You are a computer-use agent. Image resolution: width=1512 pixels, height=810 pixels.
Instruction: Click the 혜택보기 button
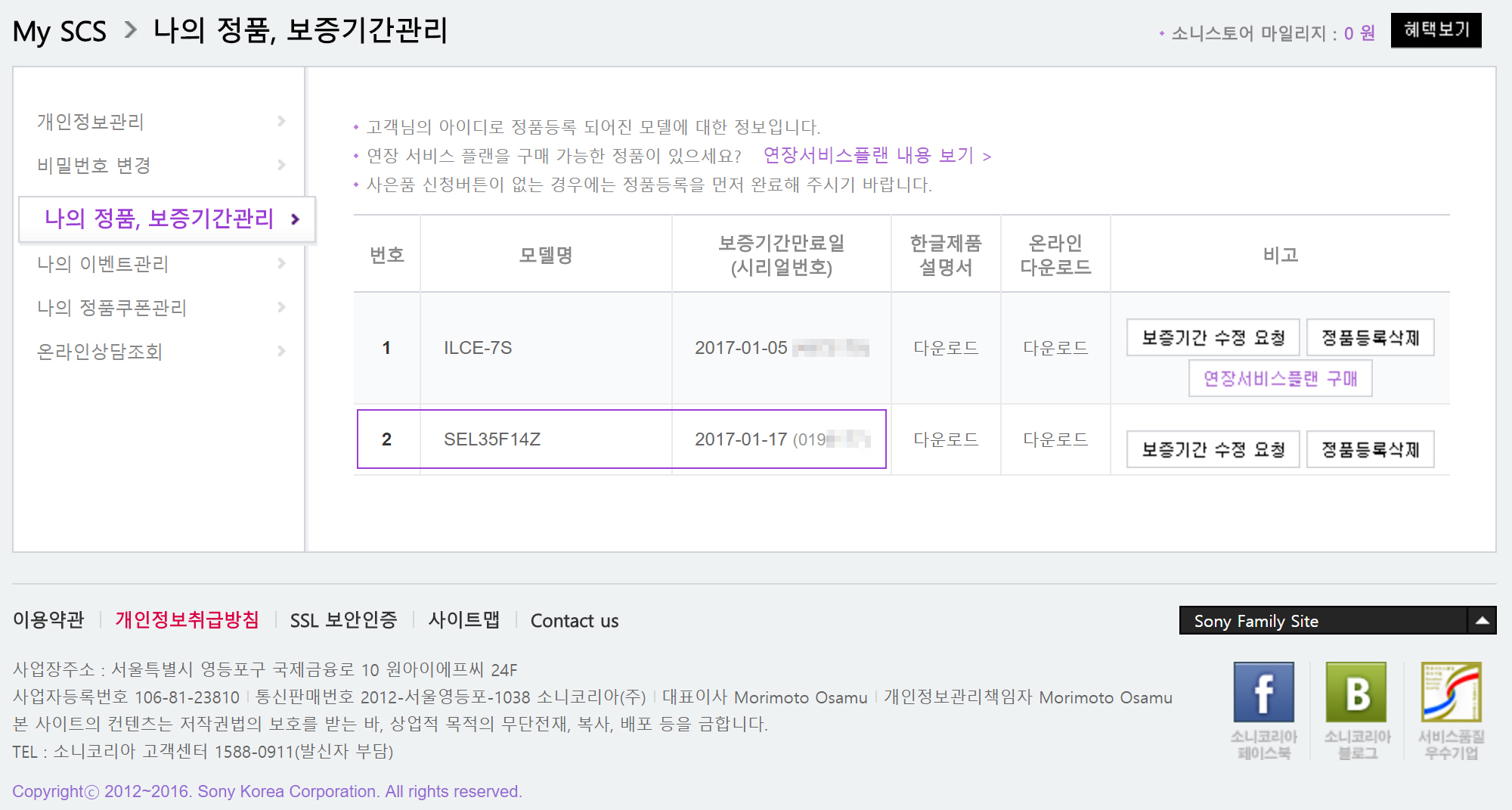pos(1436,30)
